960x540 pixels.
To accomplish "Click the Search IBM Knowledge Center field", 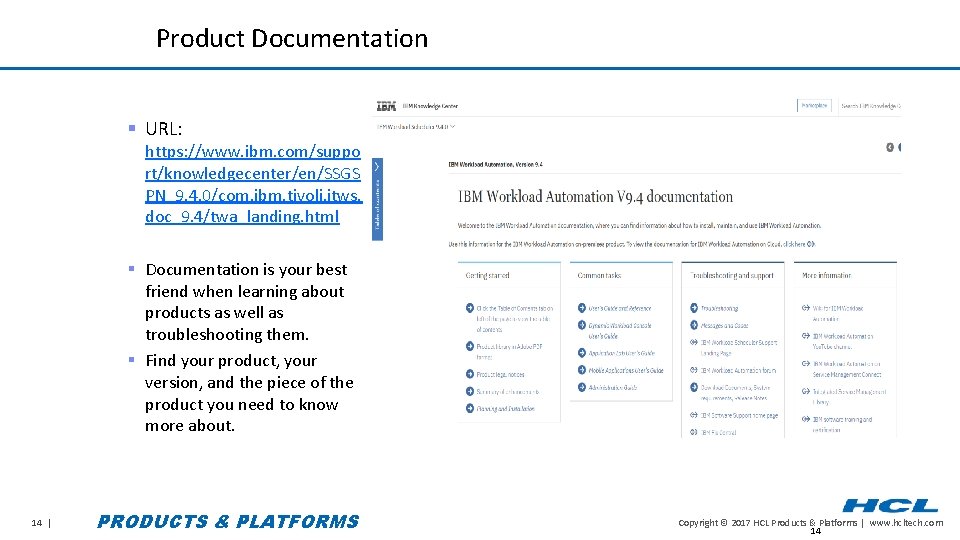I will pos(870,106).
